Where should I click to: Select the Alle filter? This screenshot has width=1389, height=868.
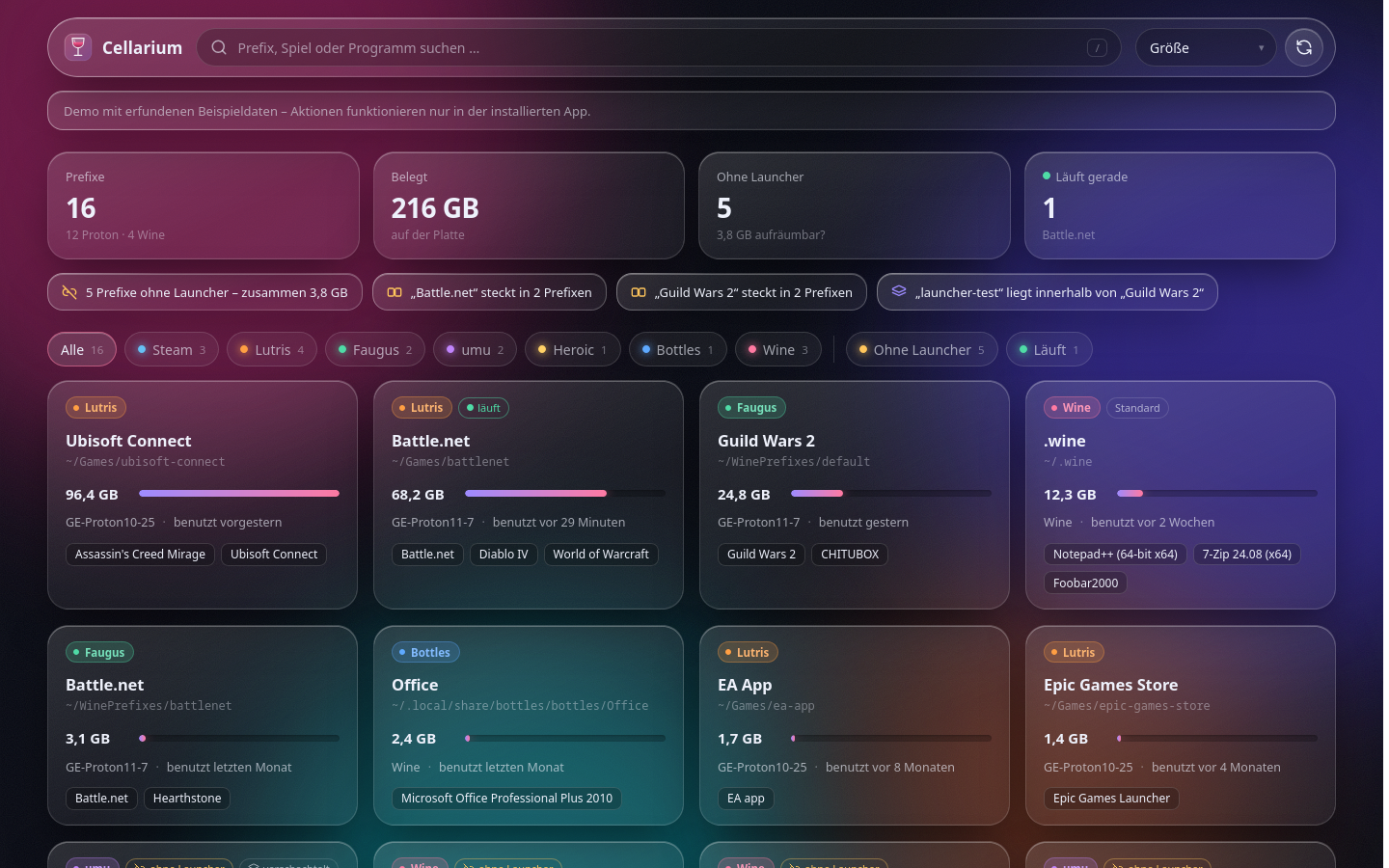pyautogui.click(x=82, y=349)
